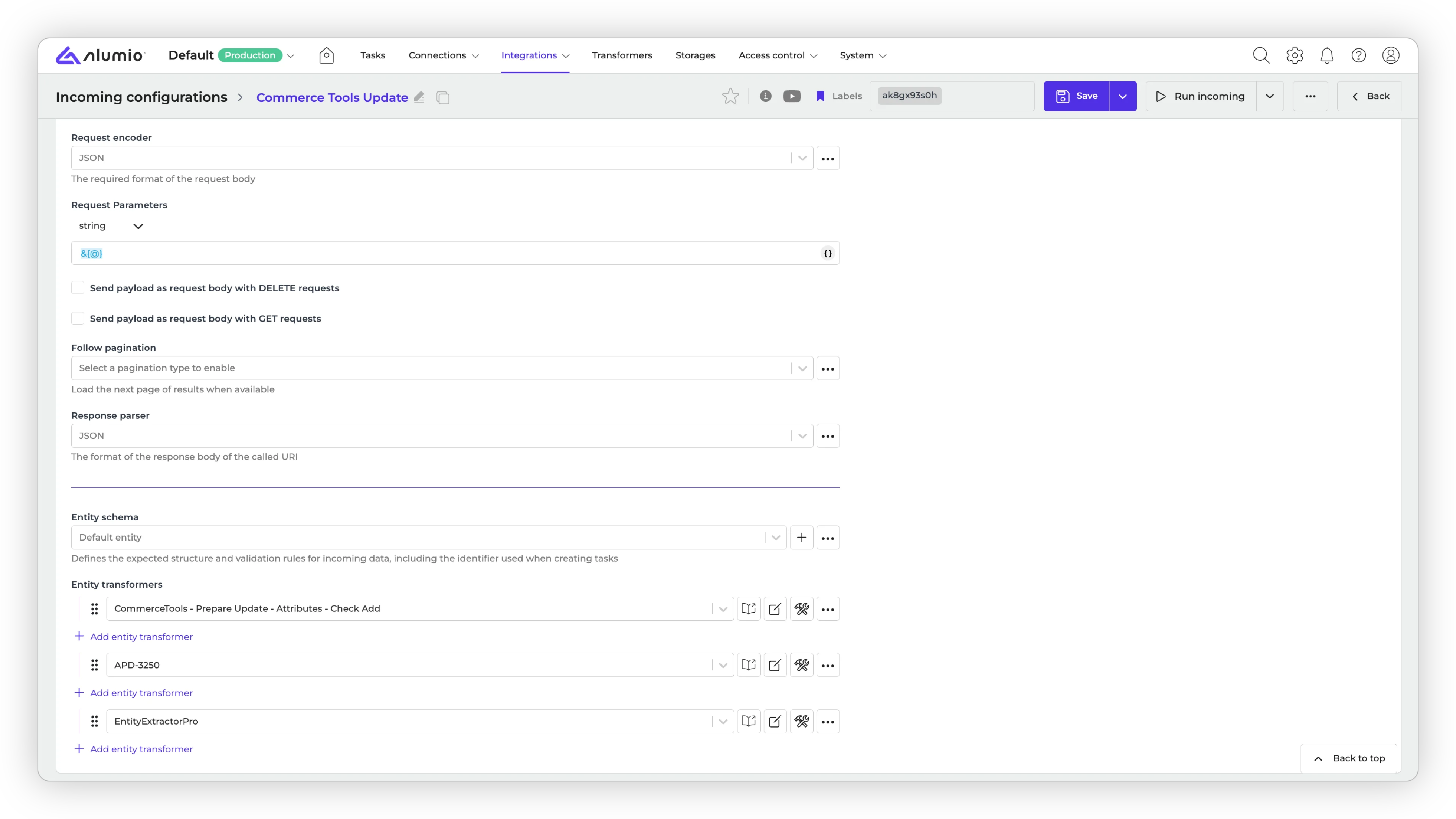Open the user profile icon
The height and width of the screenshot is (819, 1456).
pos(1390,55)
